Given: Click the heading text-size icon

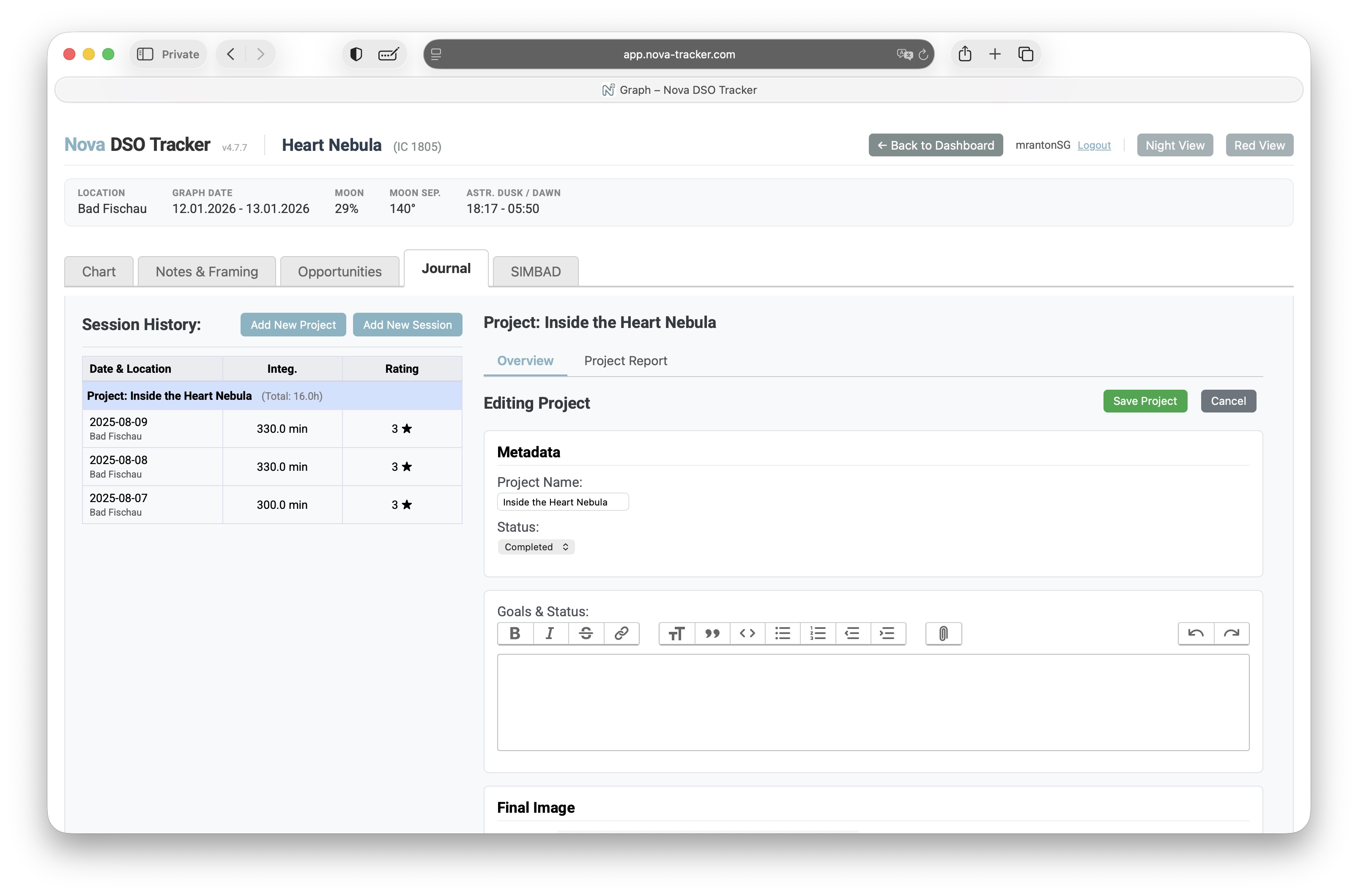Looking at the screenshot, I should coord(677,633).
